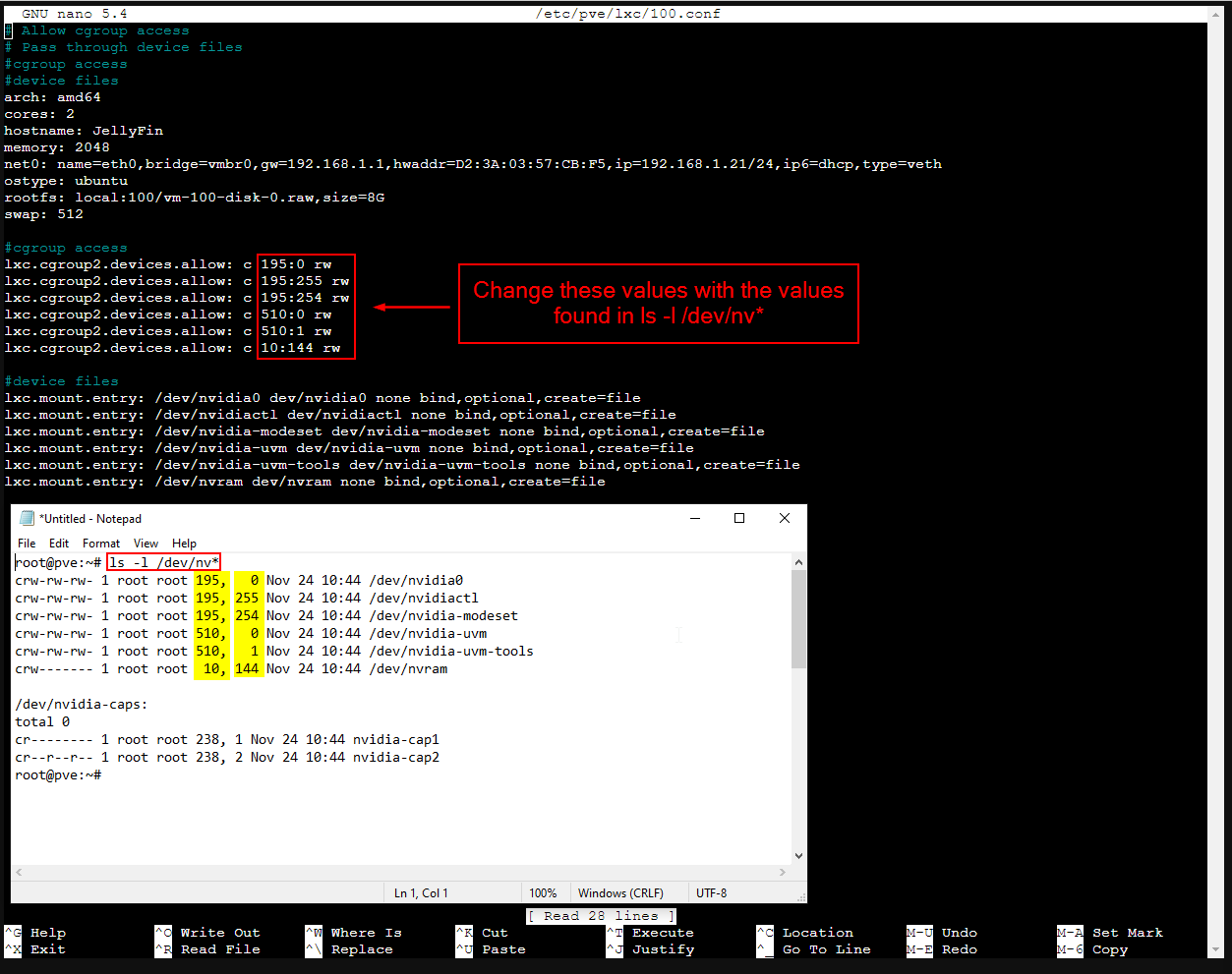Click the nvidia-cap1 line in Notepad
This screenshot has height=974, width=1232.
[227, 739]
